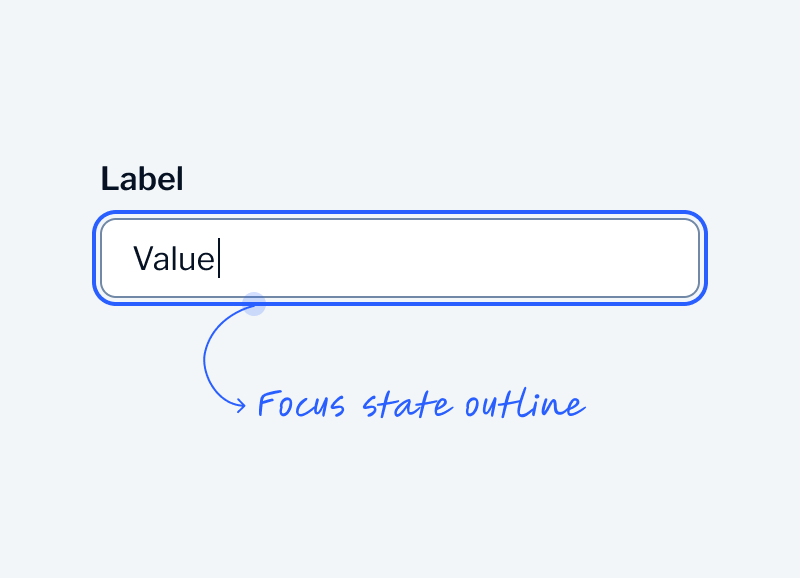Click the blue focus ring's right edge

(705, 259)
